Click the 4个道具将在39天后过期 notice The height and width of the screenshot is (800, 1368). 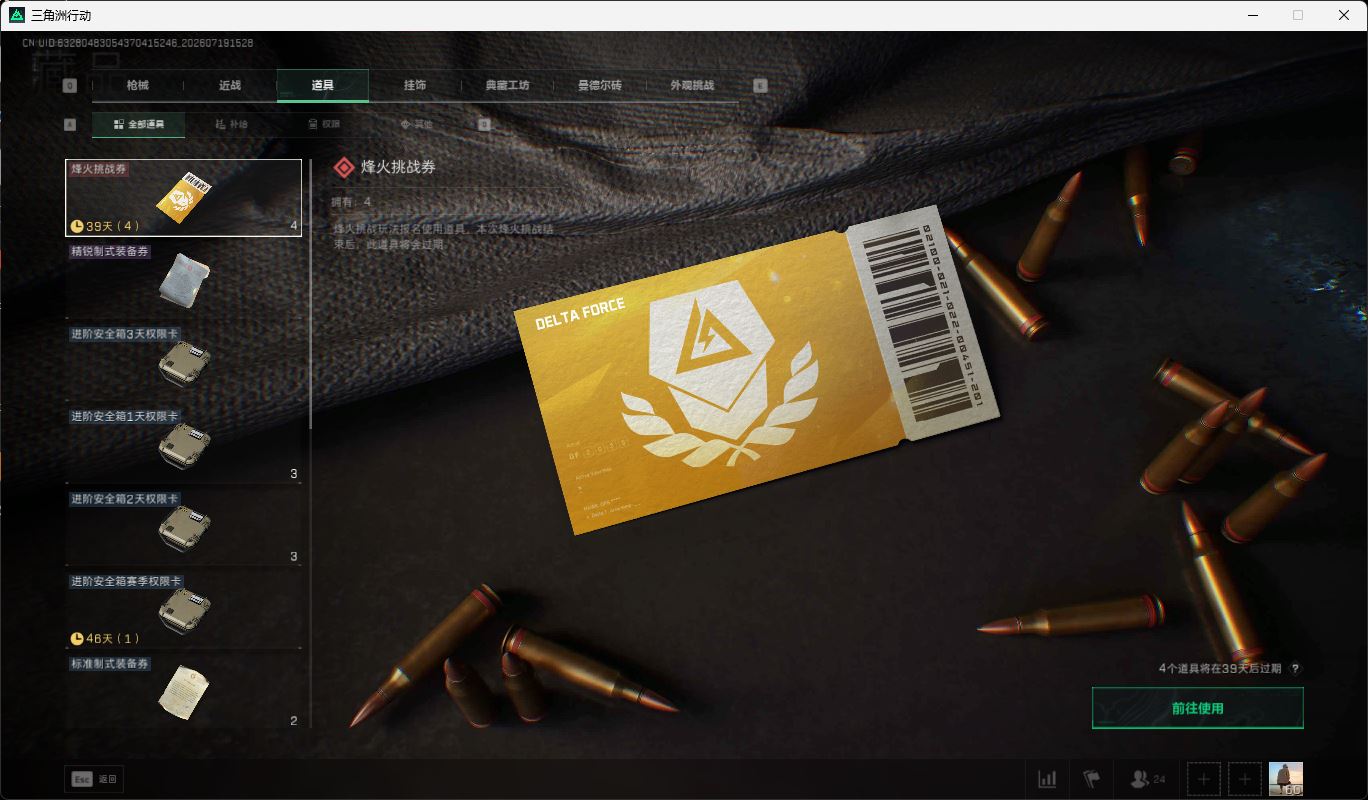(x=1219, y=668)
